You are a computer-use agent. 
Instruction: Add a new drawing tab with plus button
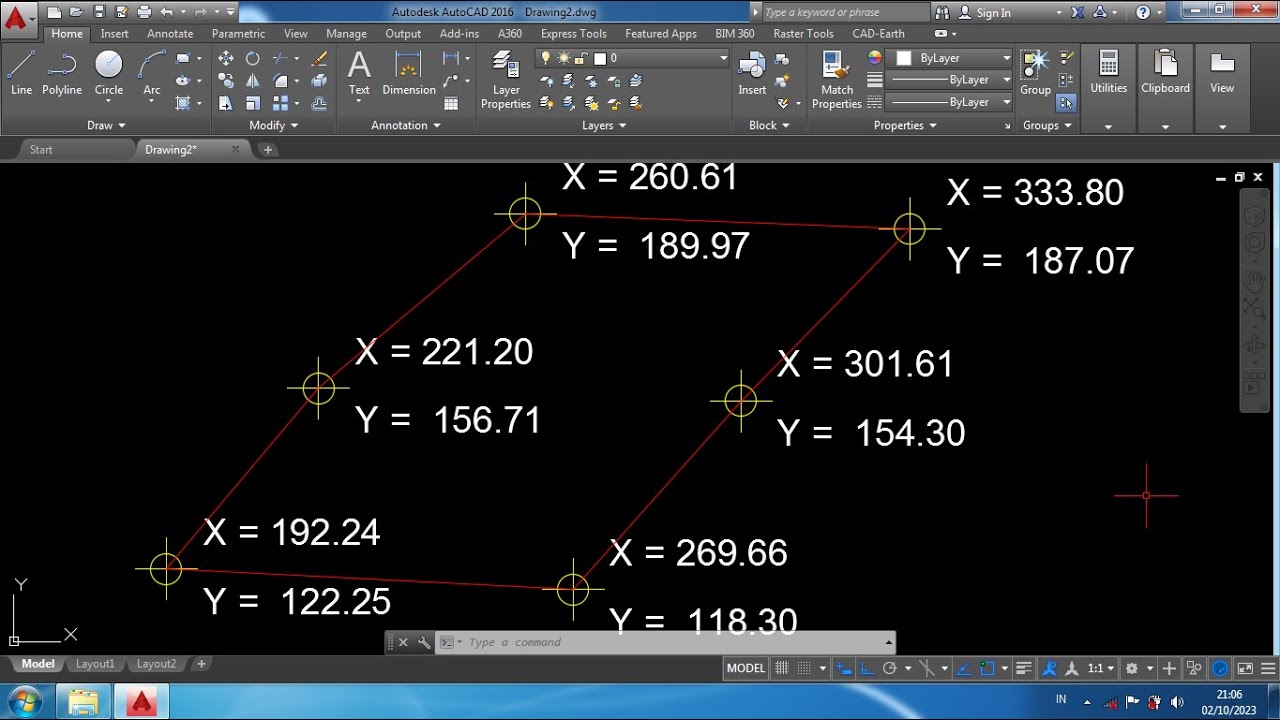click(x=268, y=149)
